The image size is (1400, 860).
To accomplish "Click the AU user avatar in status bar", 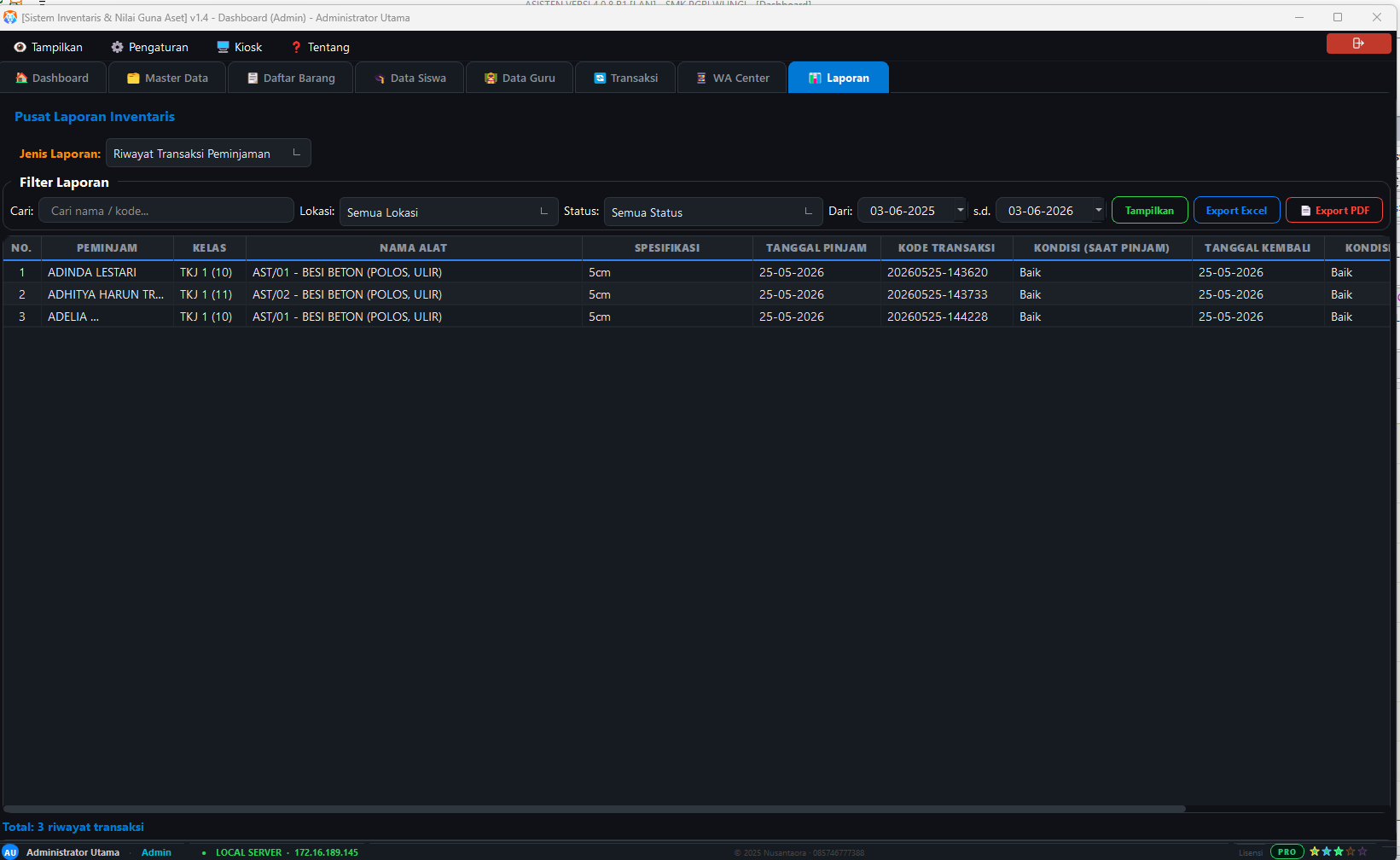I will pos(10,851).
